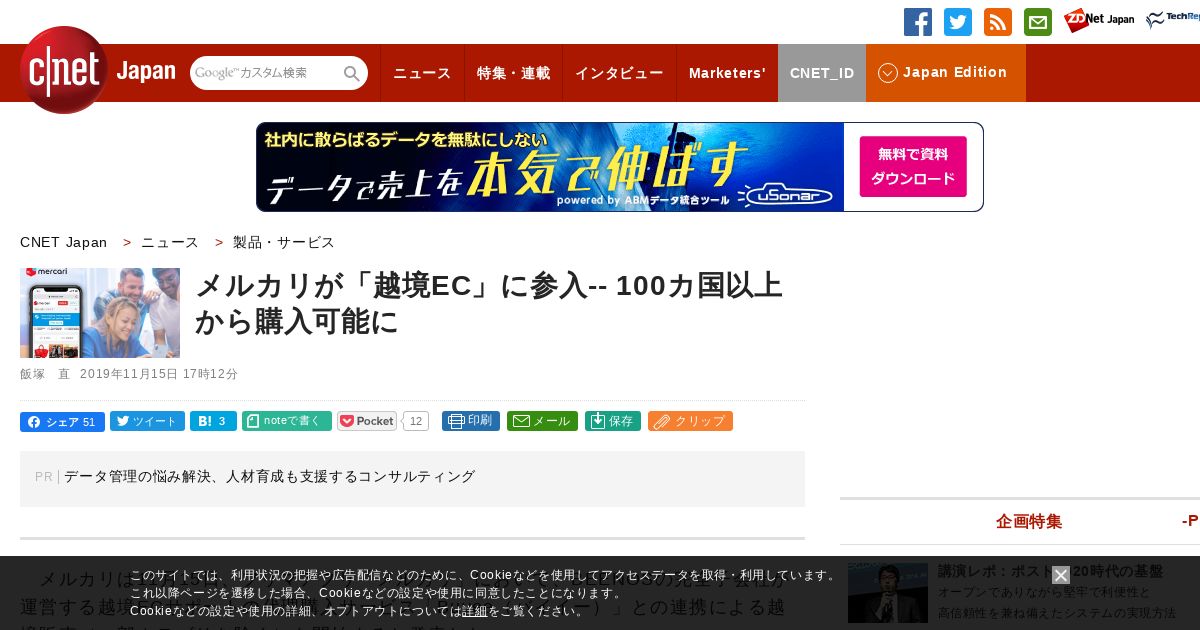The image size is (1200, 630).
Task: Open the インタビュー menu
Action: pyautogui.click(x=619, y=73)
